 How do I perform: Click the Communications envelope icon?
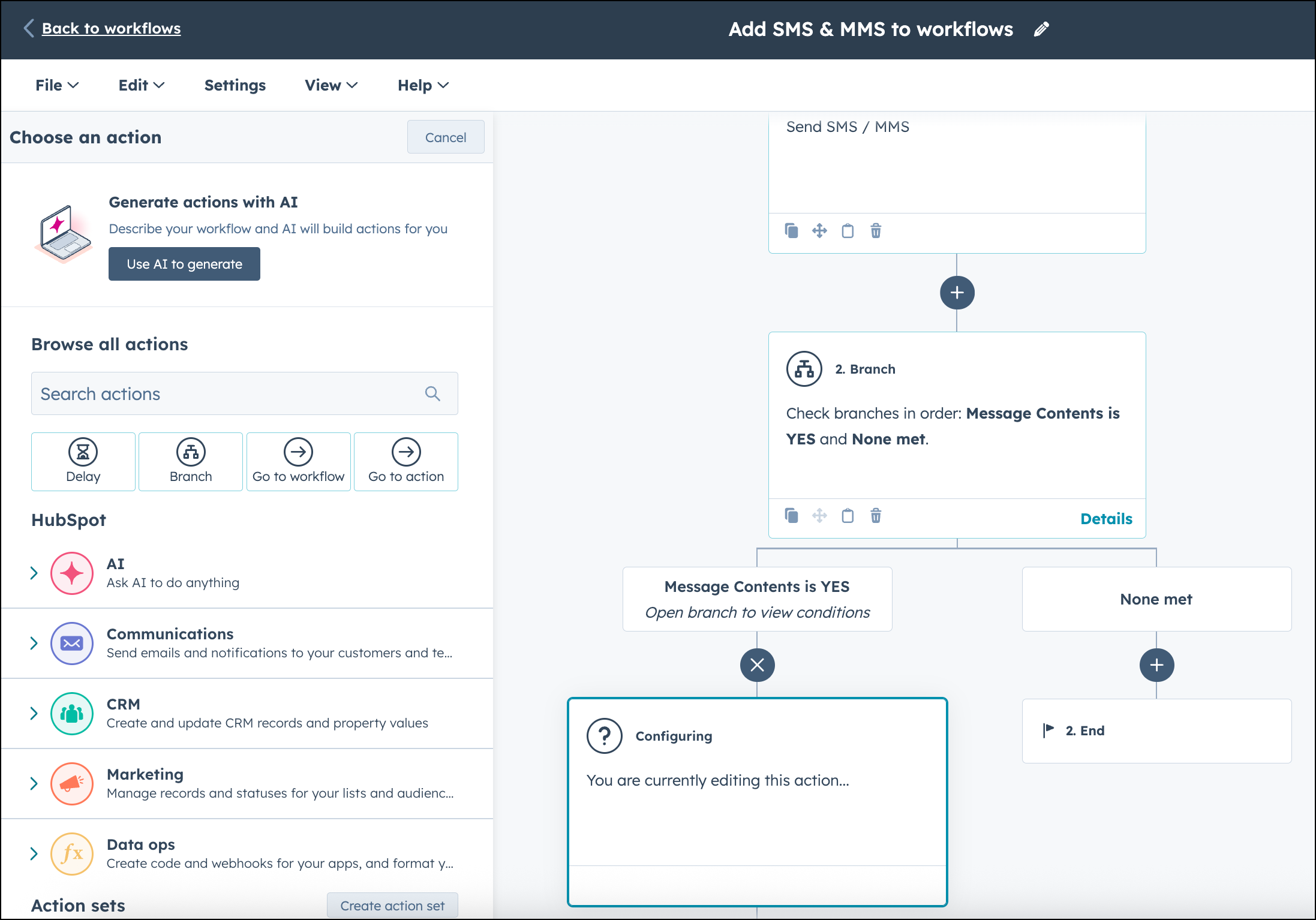(x=72, y=643)
